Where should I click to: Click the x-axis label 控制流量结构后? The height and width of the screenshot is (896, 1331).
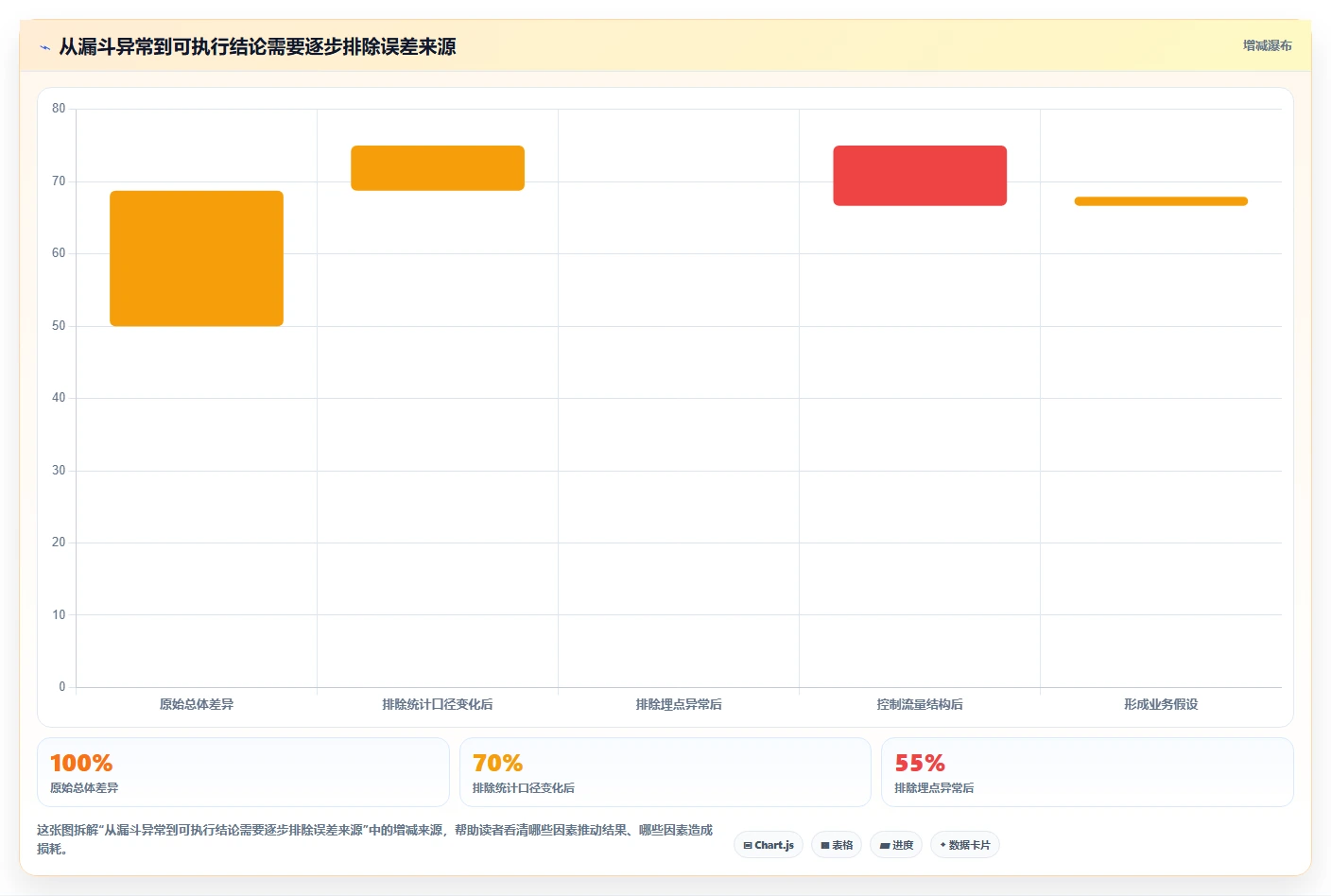920,704
